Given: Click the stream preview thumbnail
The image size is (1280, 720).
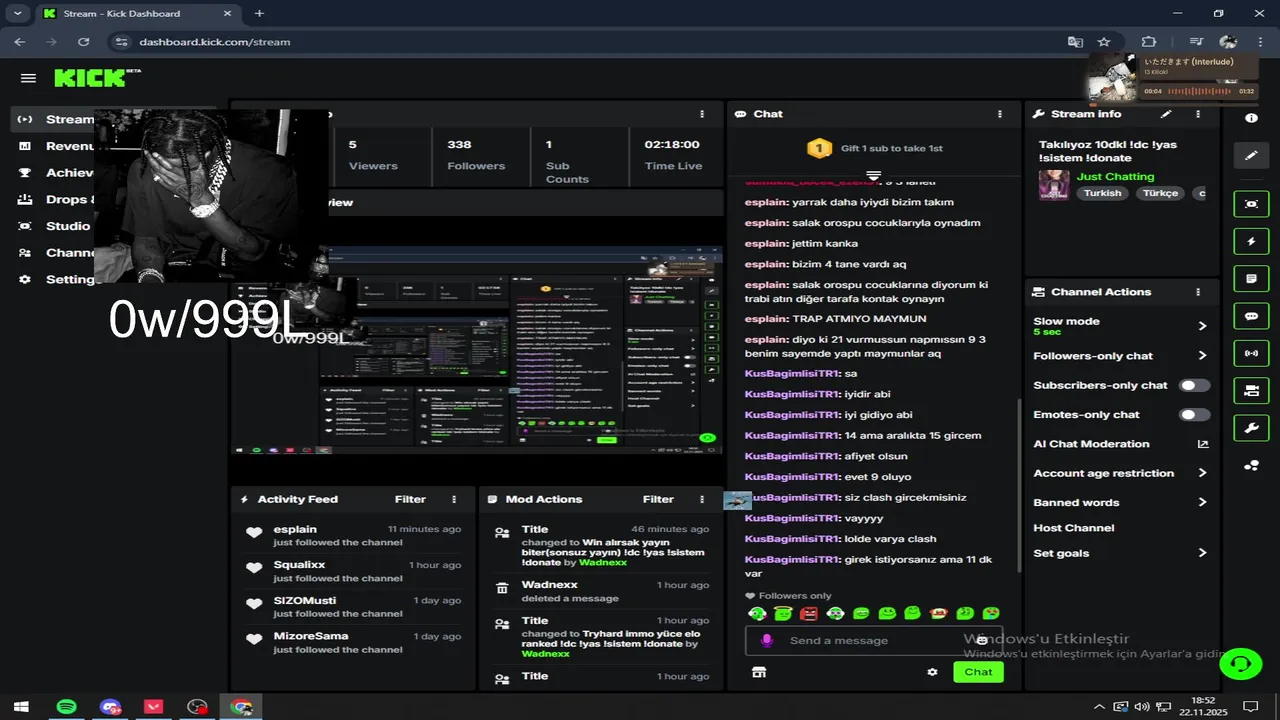Looking at the screenshot, I should 477,350.
